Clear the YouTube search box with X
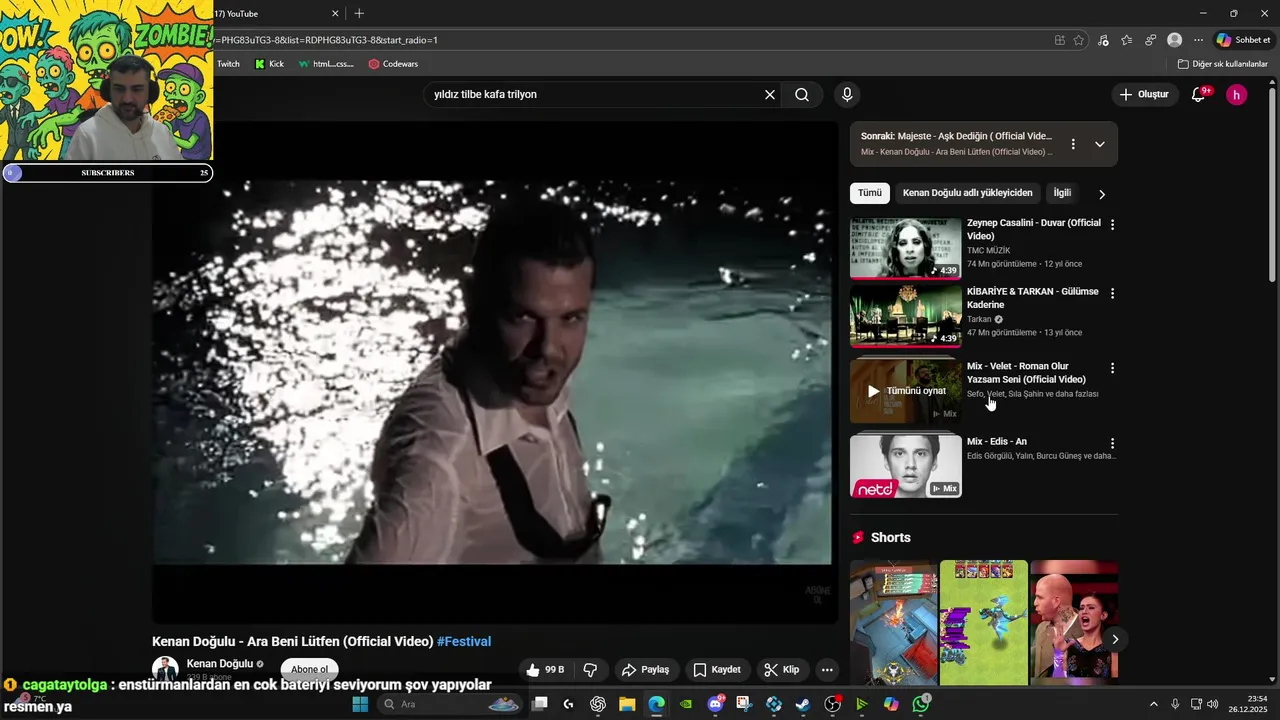1280x720 pixels. (770, 95)
